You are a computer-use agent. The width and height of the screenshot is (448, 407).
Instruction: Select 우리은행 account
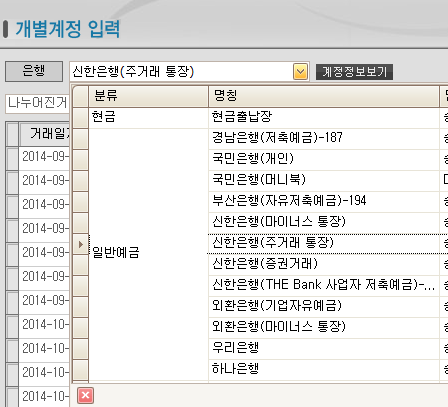click(324, 348)
